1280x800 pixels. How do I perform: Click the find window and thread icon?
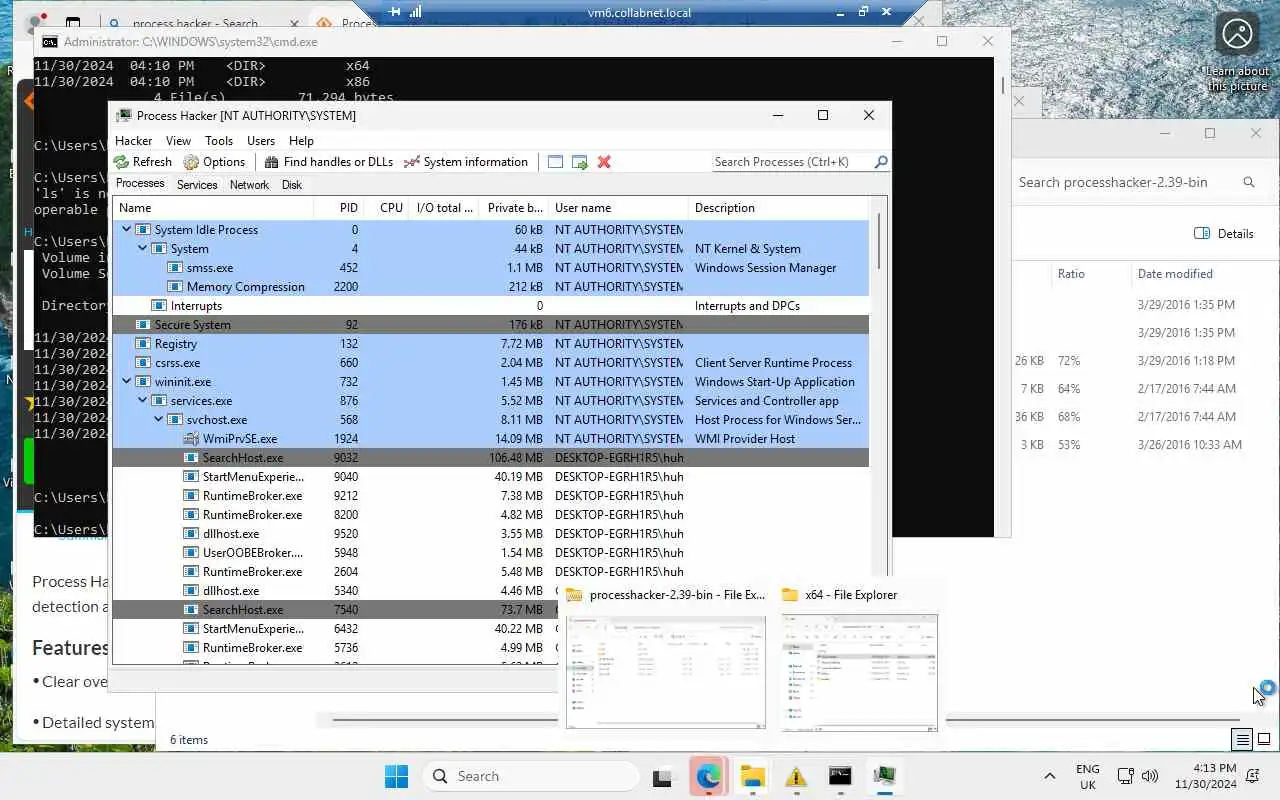pos(579,162)
